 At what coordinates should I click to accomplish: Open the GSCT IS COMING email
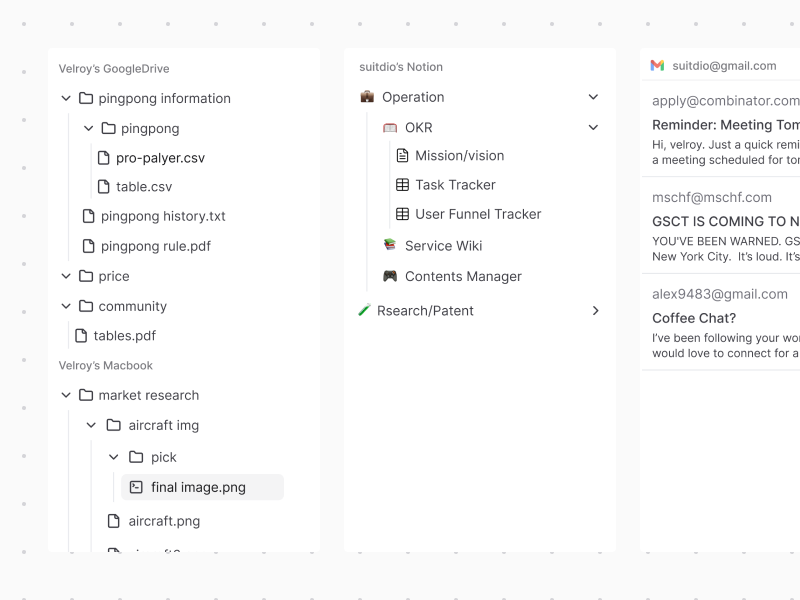[x=720, y=225]
